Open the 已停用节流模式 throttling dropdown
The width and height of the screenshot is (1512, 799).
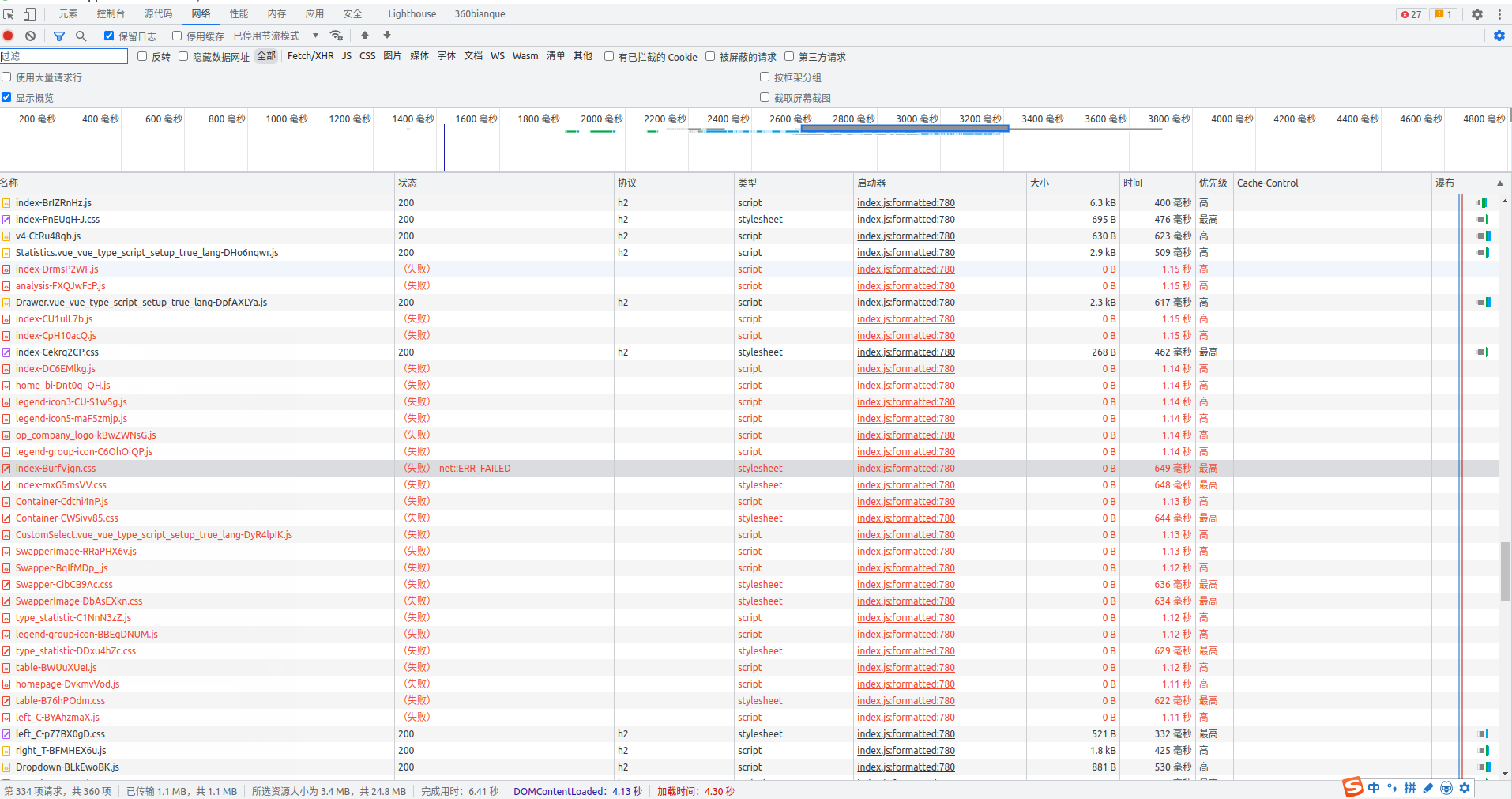[x=276, y=36]
